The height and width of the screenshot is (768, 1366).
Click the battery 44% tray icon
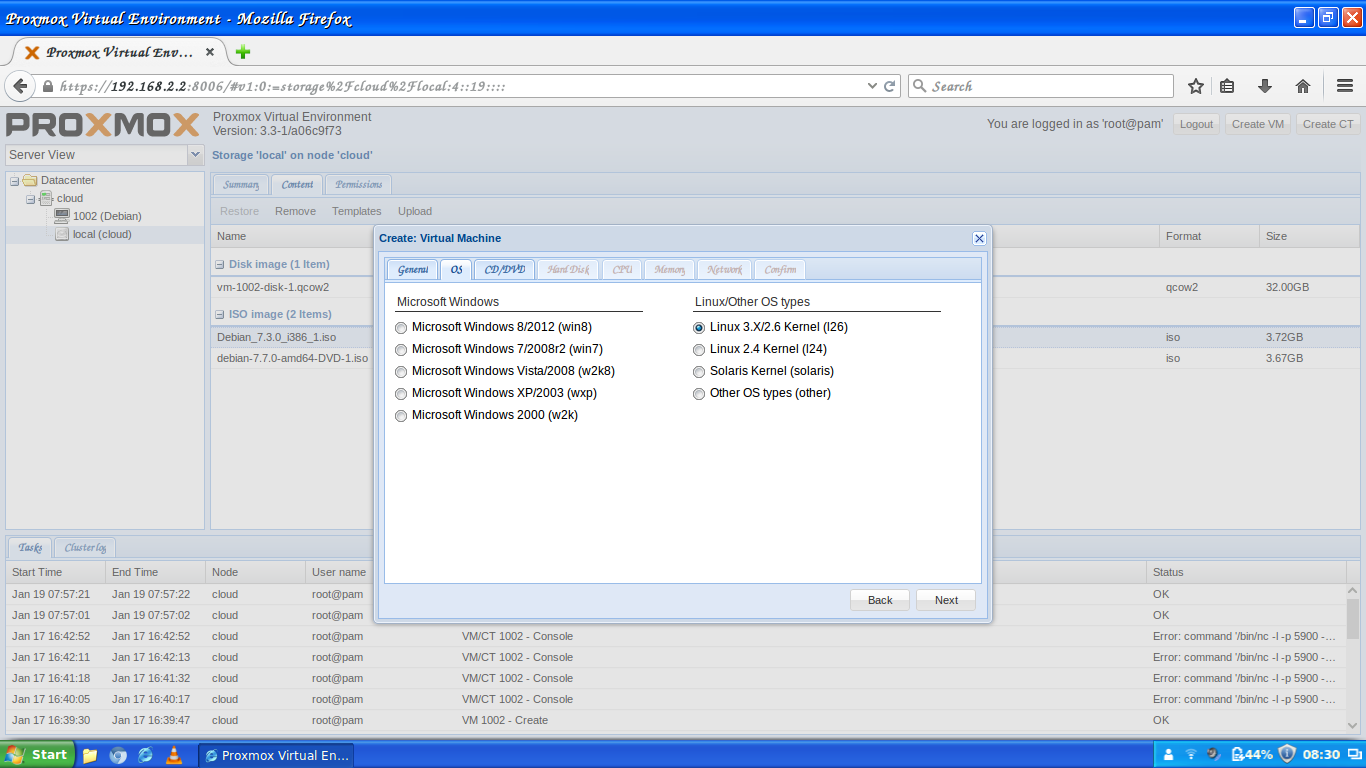click(1251, 754)
